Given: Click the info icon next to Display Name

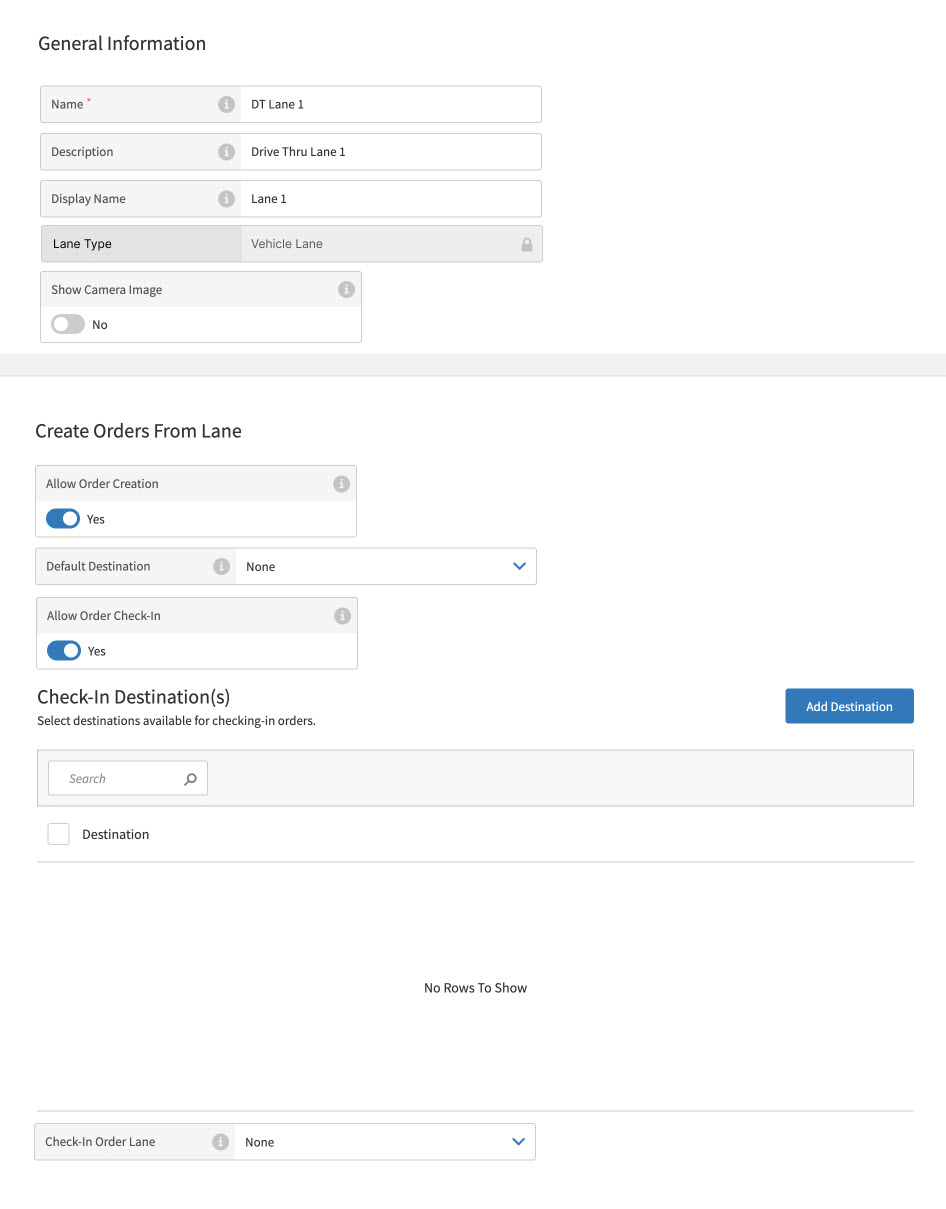Looking at the screenshot, I should pyautogui.click(x=226, y=198).
